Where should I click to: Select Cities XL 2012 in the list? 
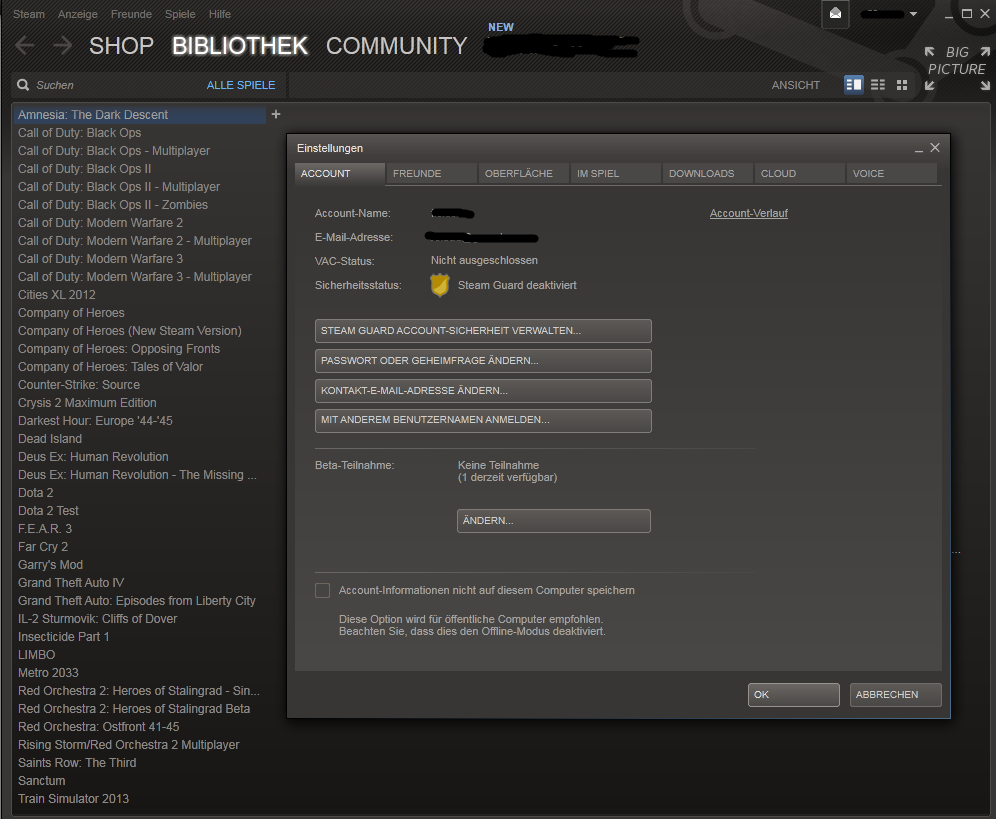tap(57, 295)
